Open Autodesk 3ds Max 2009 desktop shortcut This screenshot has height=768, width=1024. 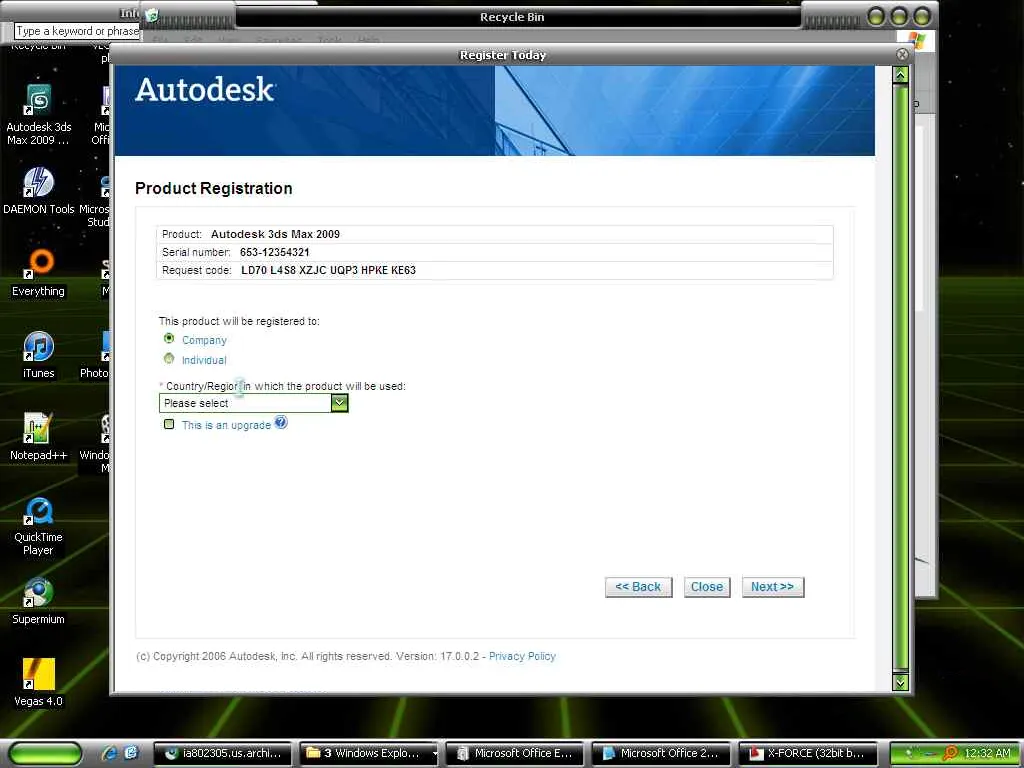pyautogui.click(x=39, y=115)
